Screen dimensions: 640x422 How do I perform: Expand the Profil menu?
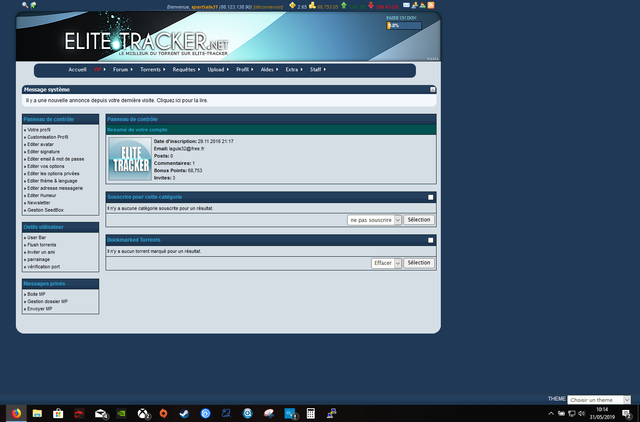244,70
